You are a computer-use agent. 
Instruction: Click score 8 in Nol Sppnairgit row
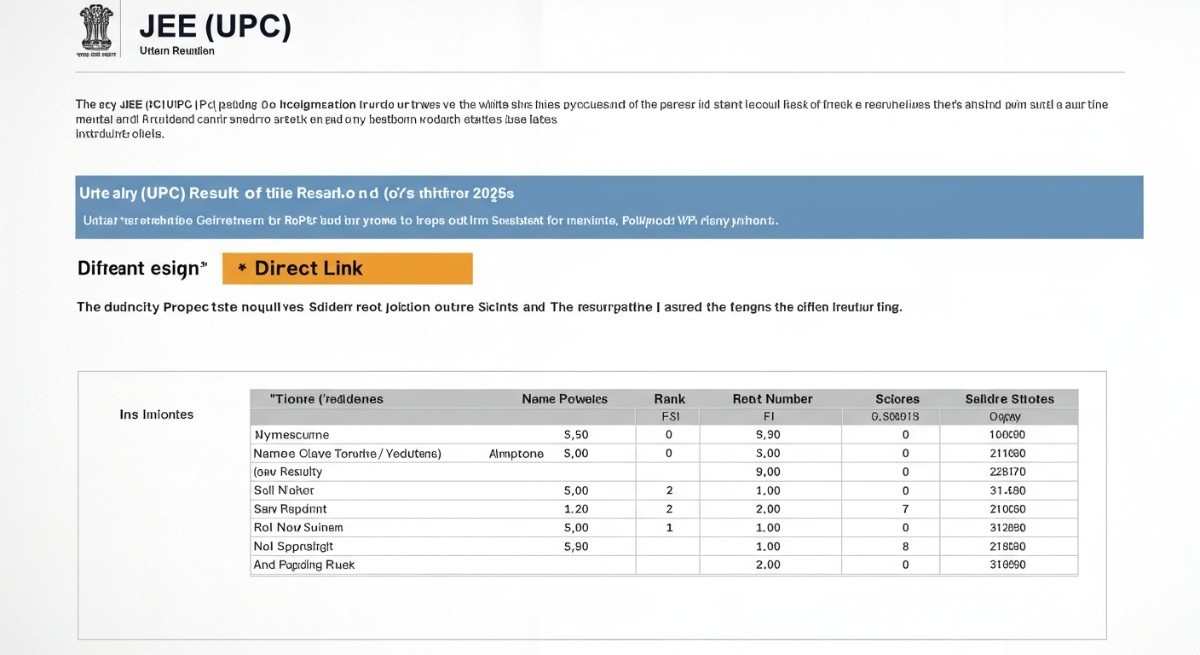(x=905, y=546)
